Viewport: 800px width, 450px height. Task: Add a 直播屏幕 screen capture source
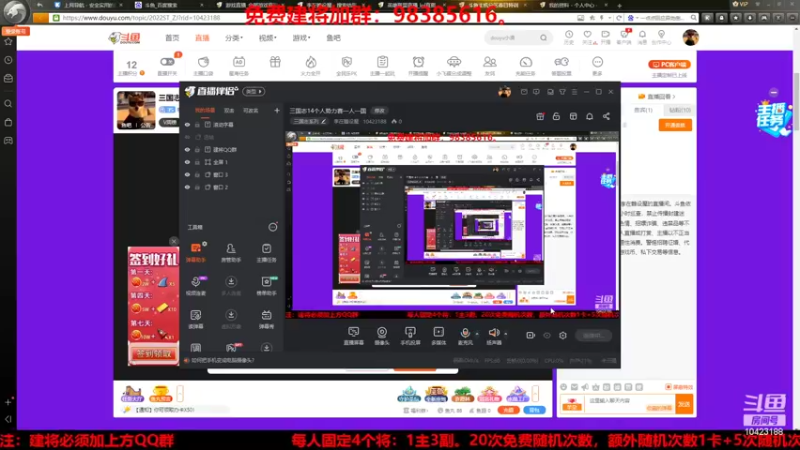coord(354,336)
